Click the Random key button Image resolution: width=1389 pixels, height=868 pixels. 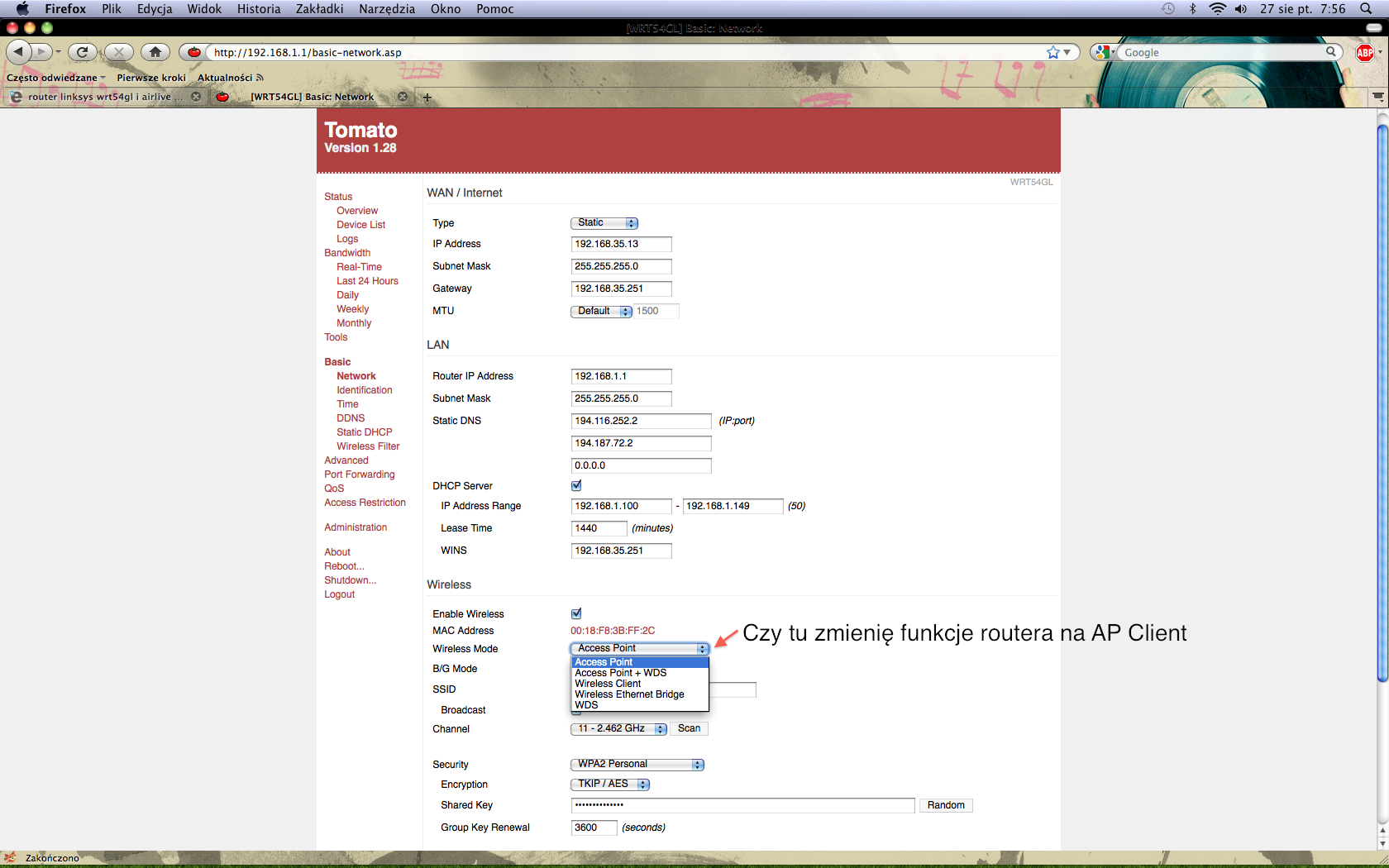(946, 805)
